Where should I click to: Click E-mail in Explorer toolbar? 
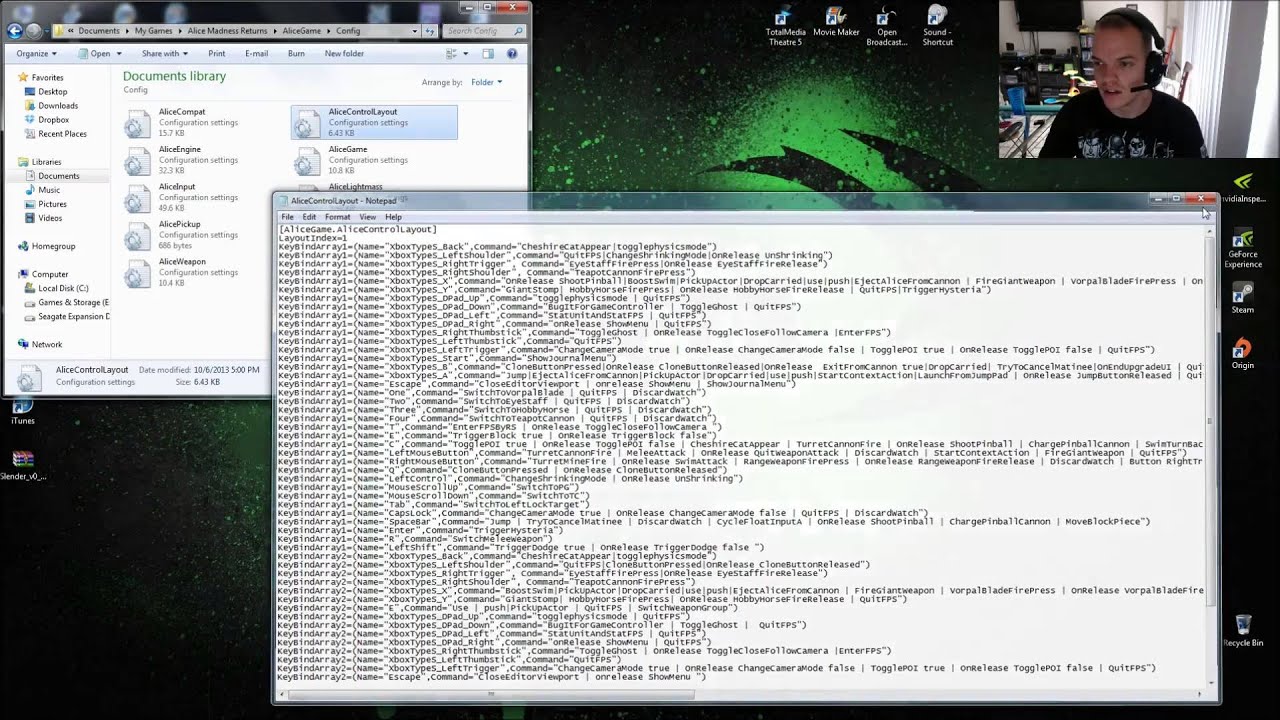256,54
